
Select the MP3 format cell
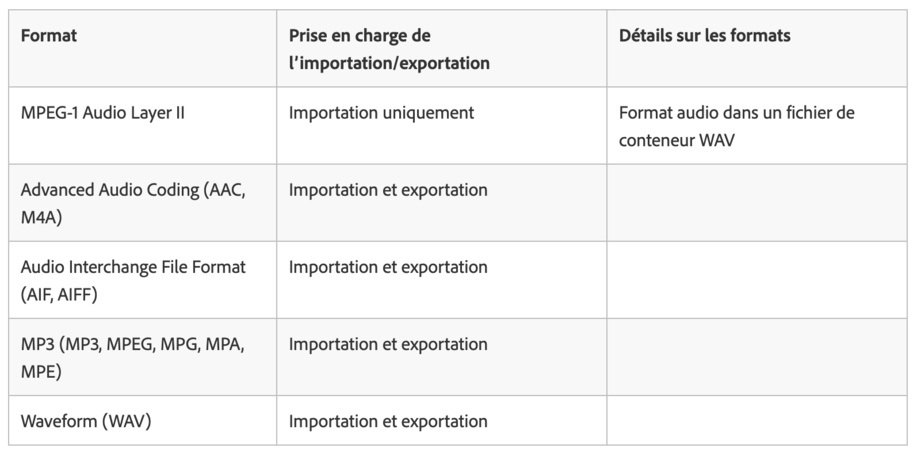point(132,357)
